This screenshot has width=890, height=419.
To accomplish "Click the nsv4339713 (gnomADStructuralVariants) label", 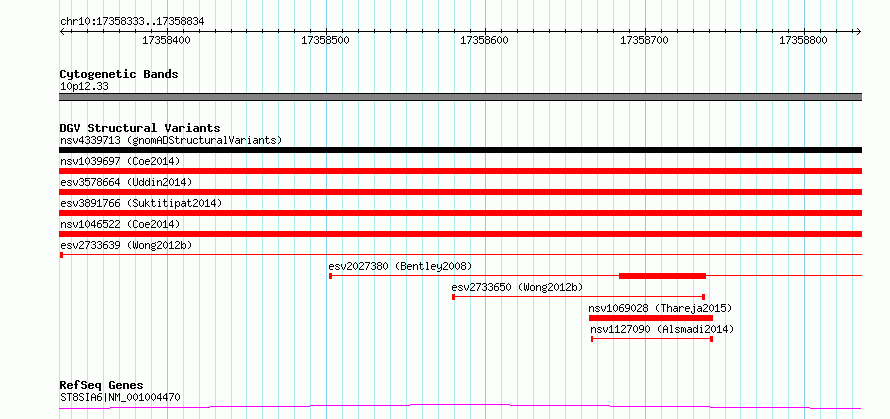I will tap(171, 140).
